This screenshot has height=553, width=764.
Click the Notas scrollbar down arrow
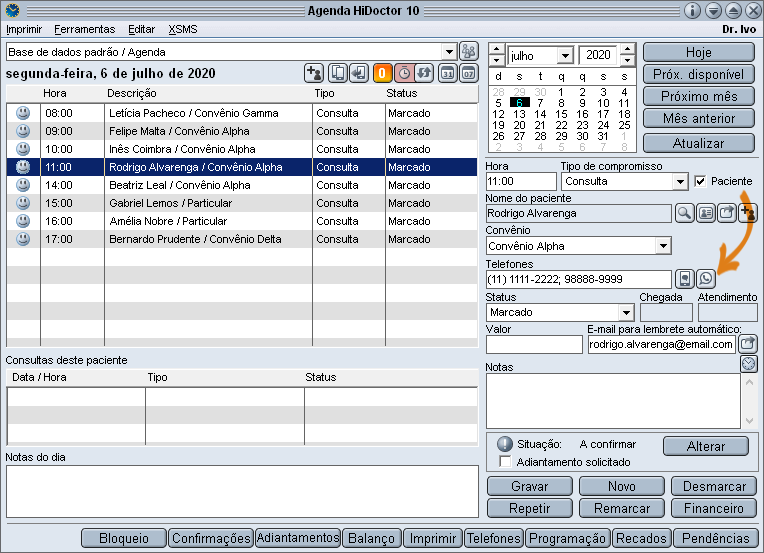click(749, 421)
